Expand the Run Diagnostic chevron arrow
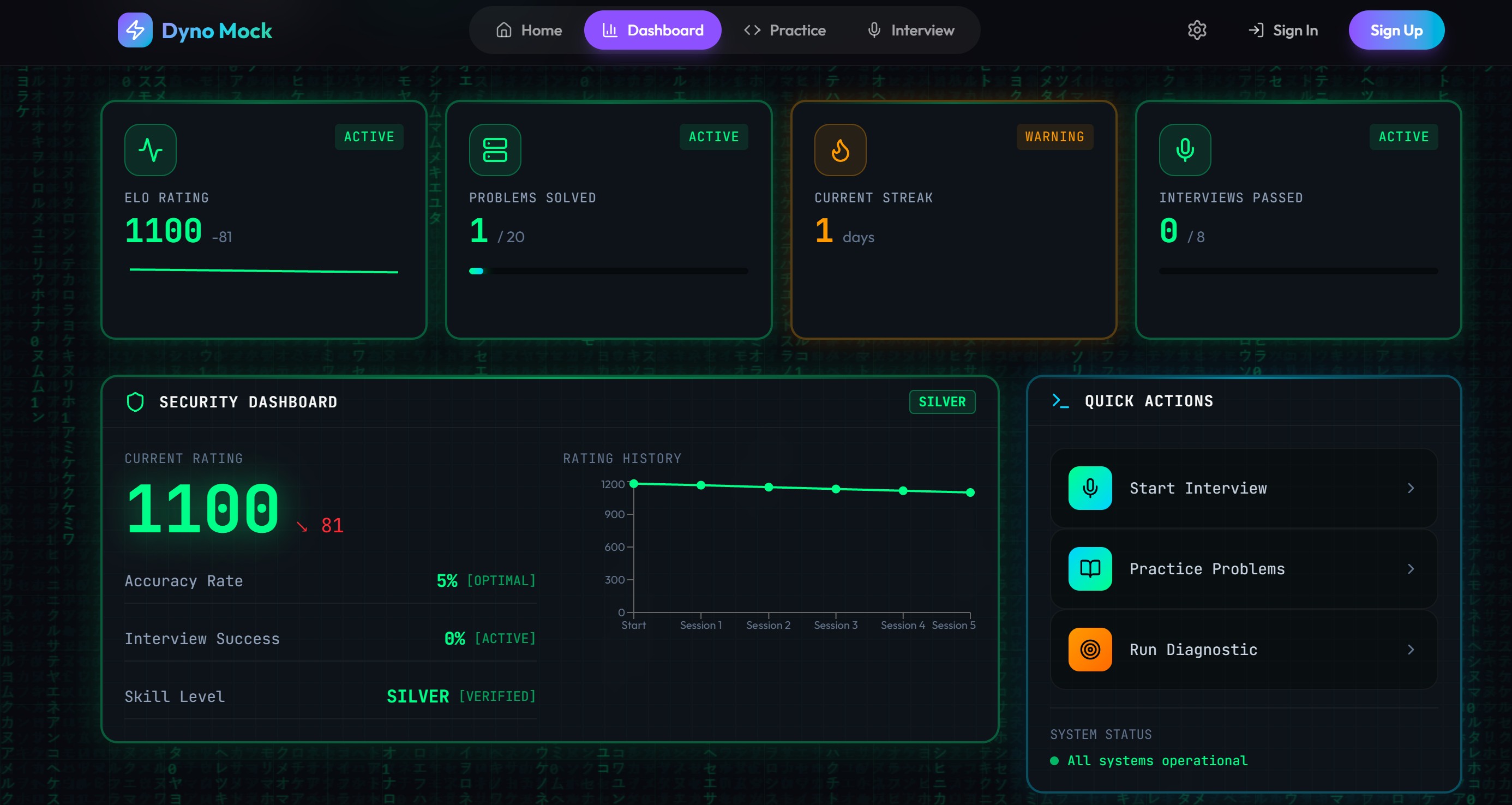 [x=1411, y=650]
